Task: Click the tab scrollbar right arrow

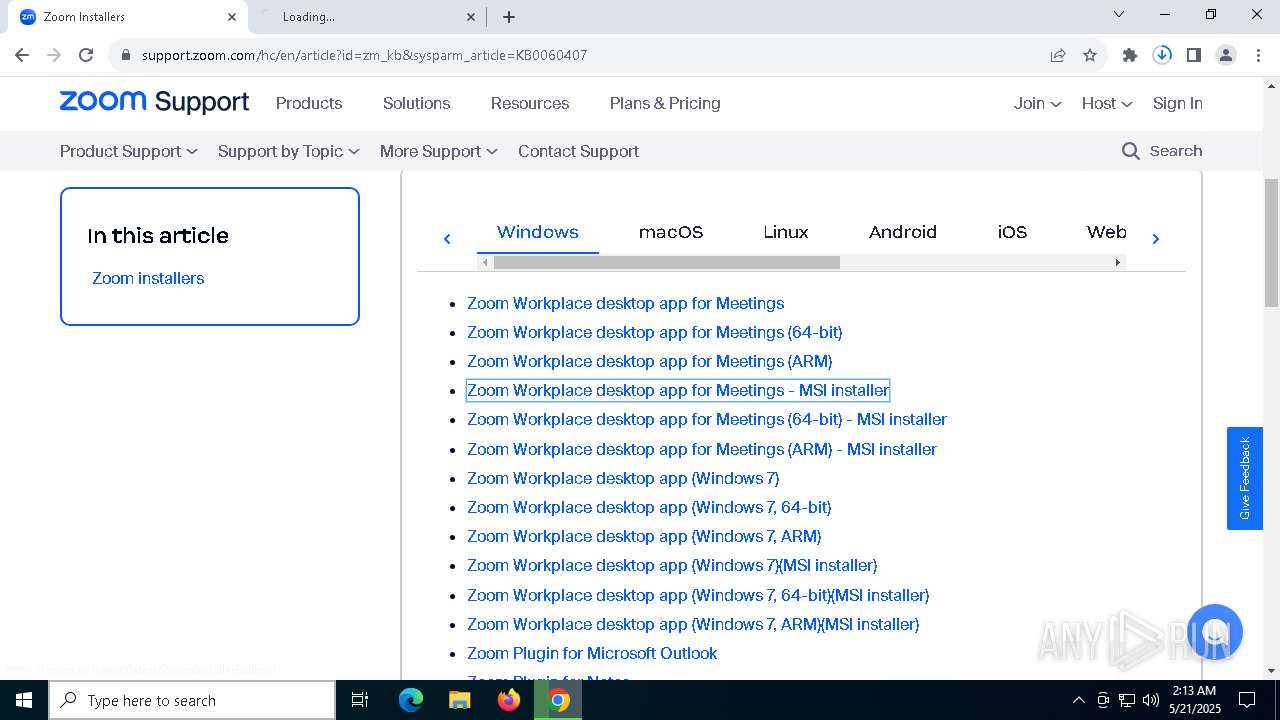Action: tap(1118, 262)
